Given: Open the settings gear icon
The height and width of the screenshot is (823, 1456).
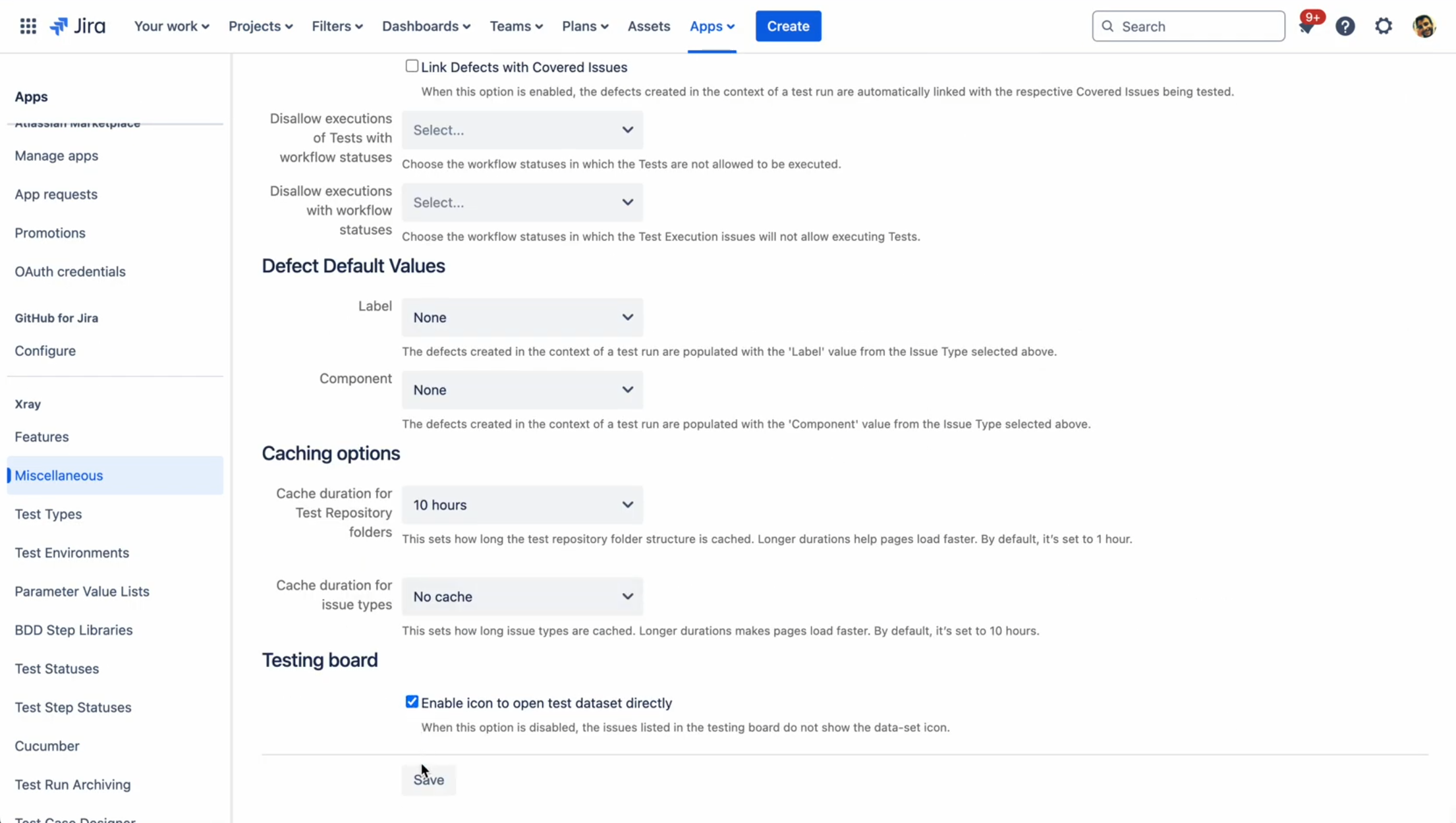Looking at the screenshot, I should click(1384, 26).
